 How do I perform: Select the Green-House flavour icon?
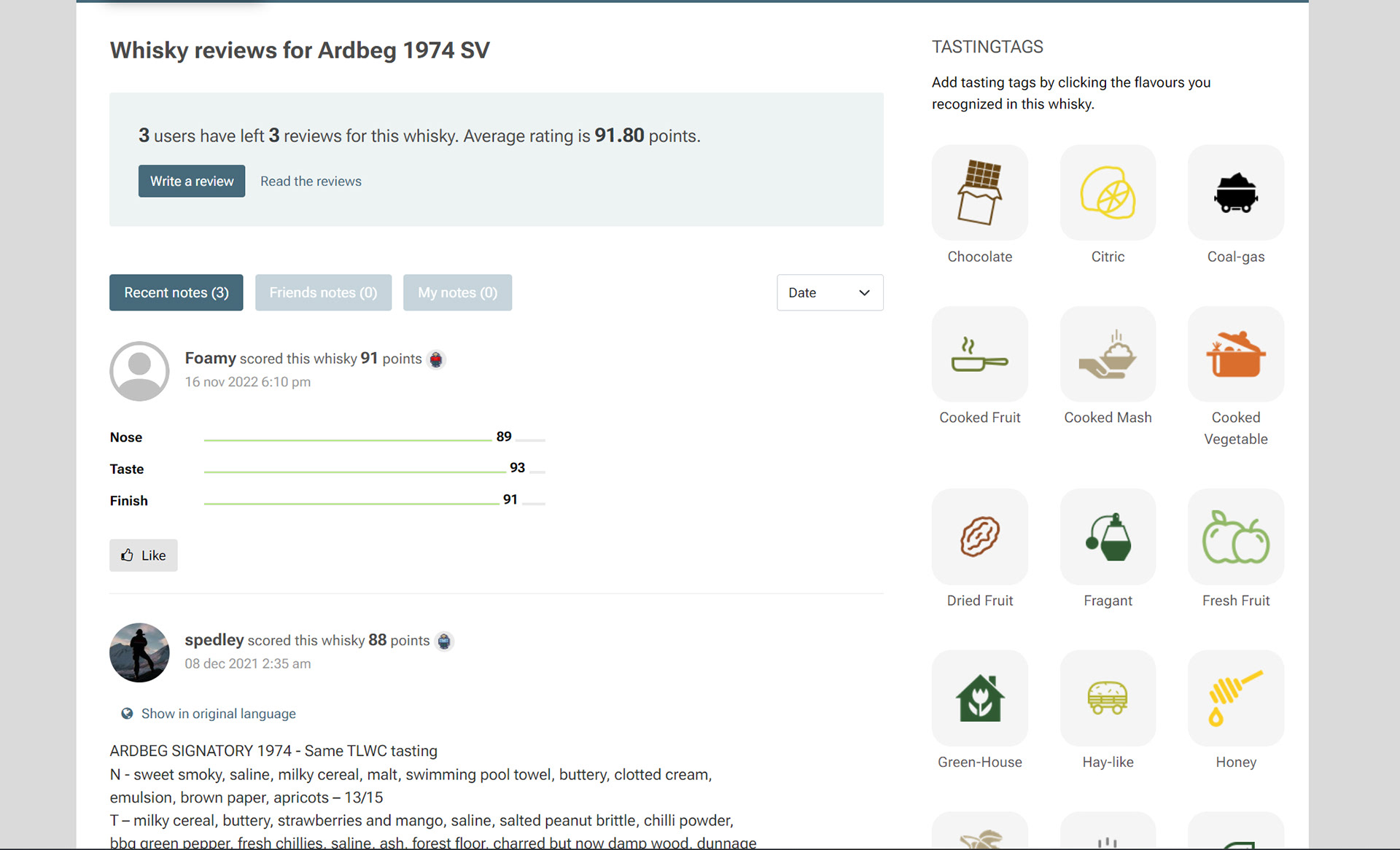pyautogui.click(x=979, y=698)
